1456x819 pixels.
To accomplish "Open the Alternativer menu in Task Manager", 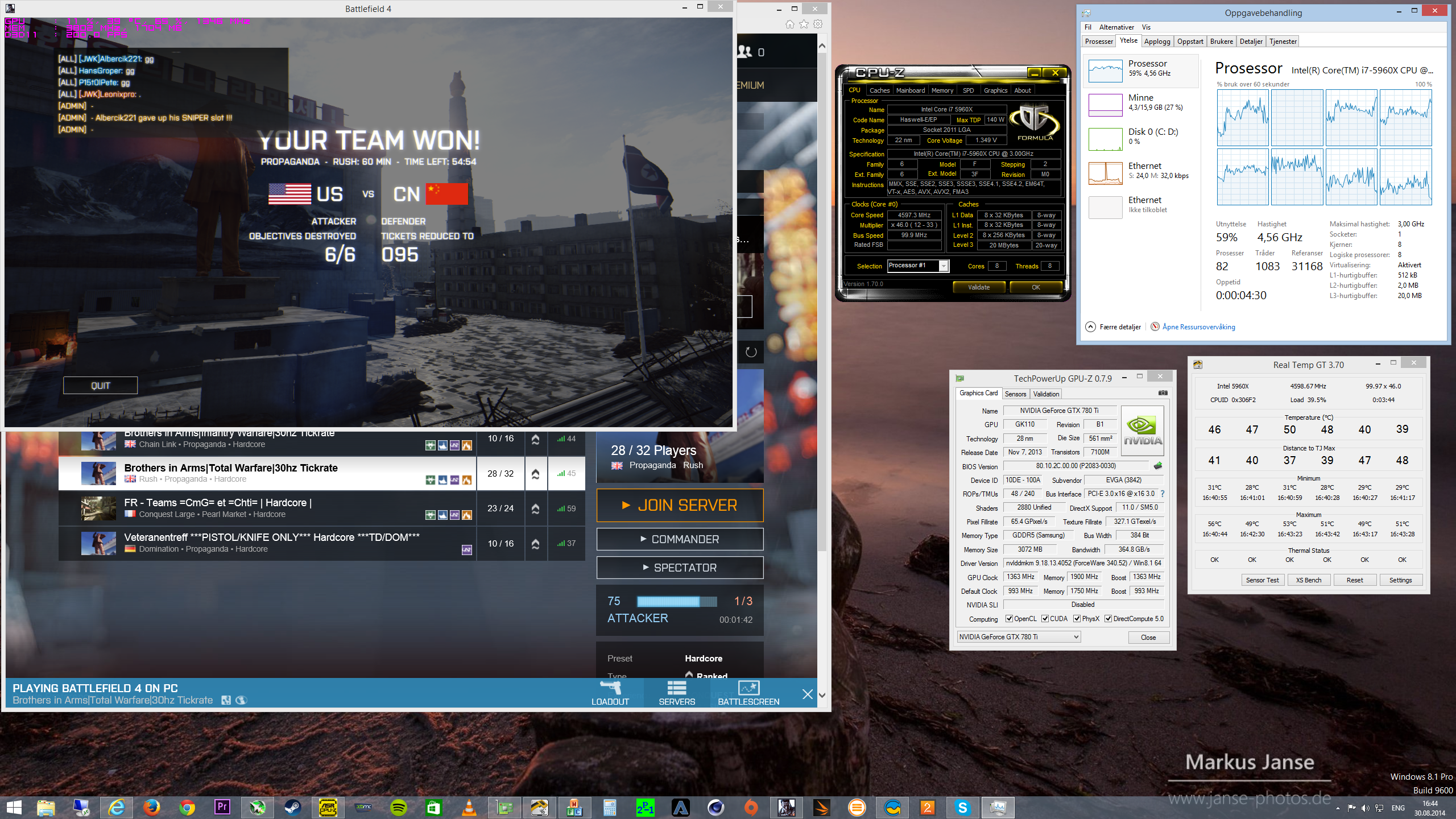I will point(1116,27).
